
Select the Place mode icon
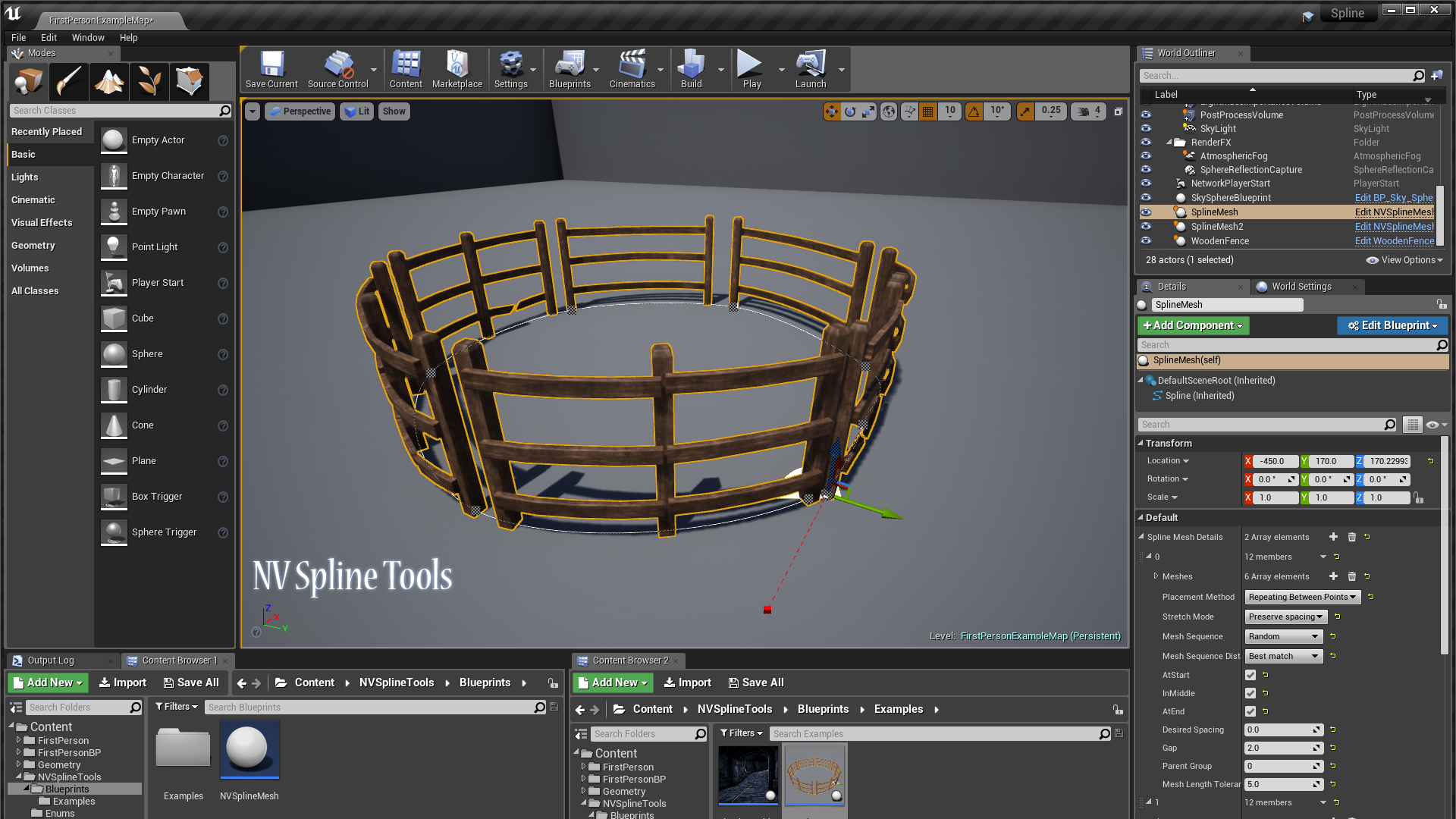tap(29, 81)
